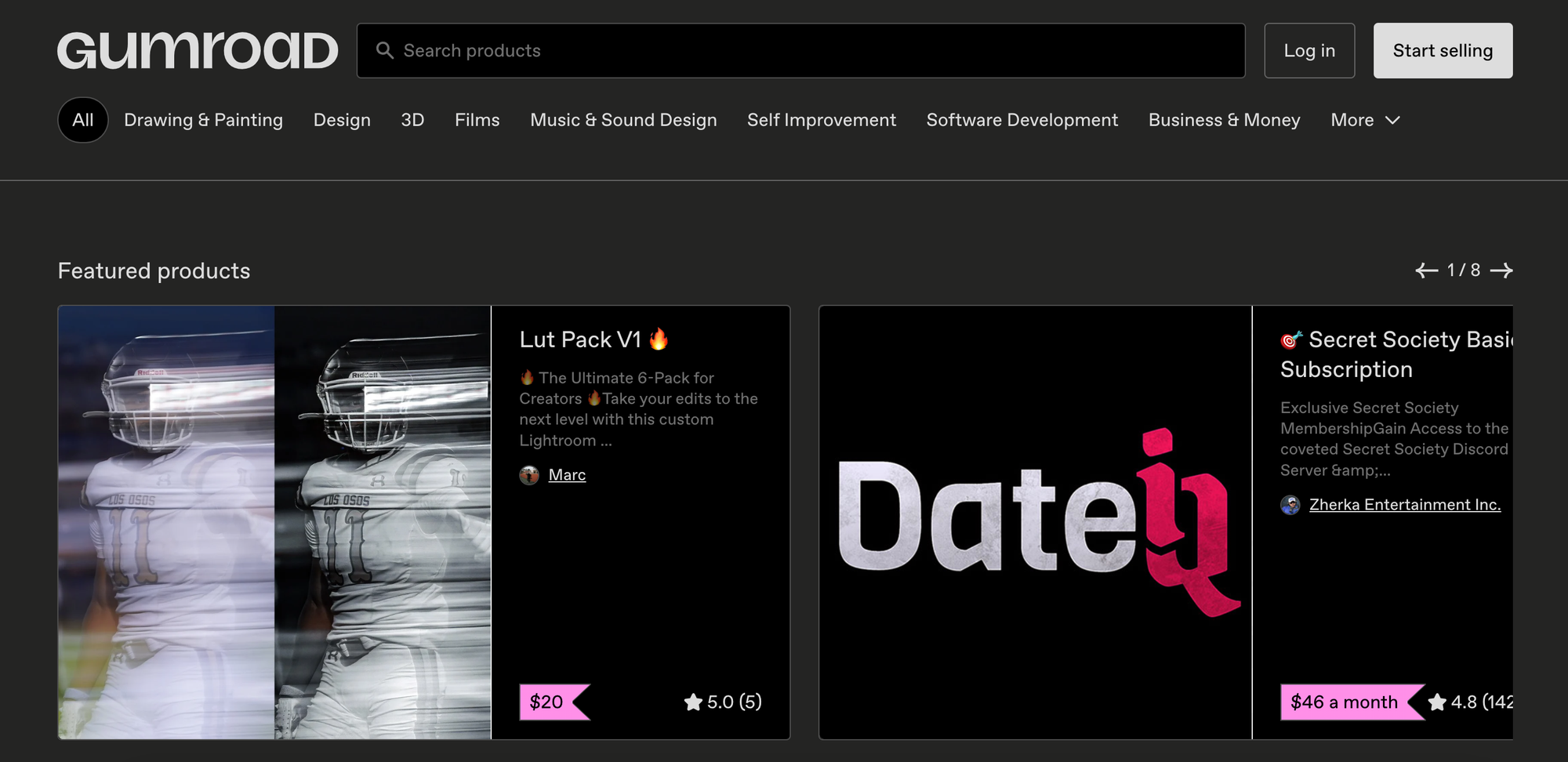This screenshot has height=762, width=1568.
Task: Click Marc's avatar icon
Action: click(529, 475)
